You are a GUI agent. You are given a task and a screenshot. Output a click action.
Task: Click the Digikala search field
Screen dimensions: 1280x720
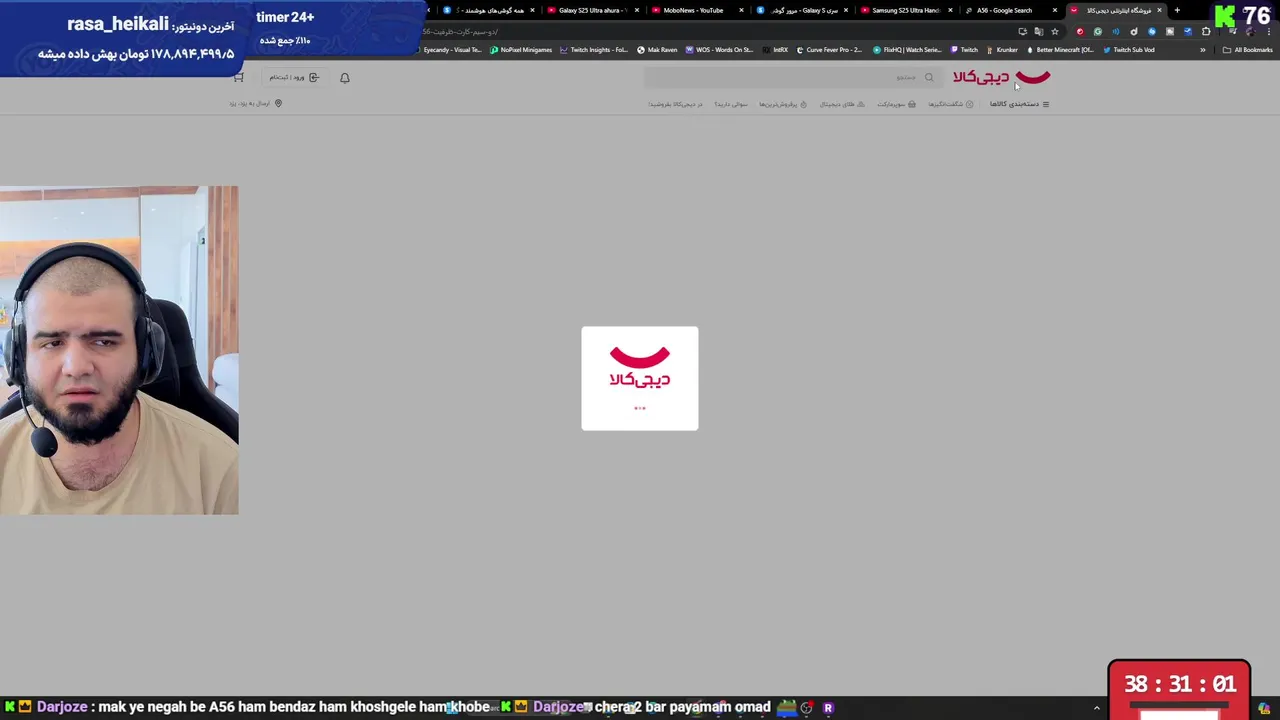(x=792, y=77)
